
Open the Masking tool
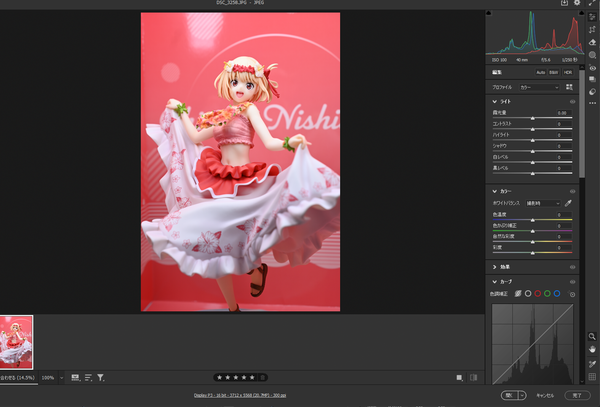[x=592, y=55]
